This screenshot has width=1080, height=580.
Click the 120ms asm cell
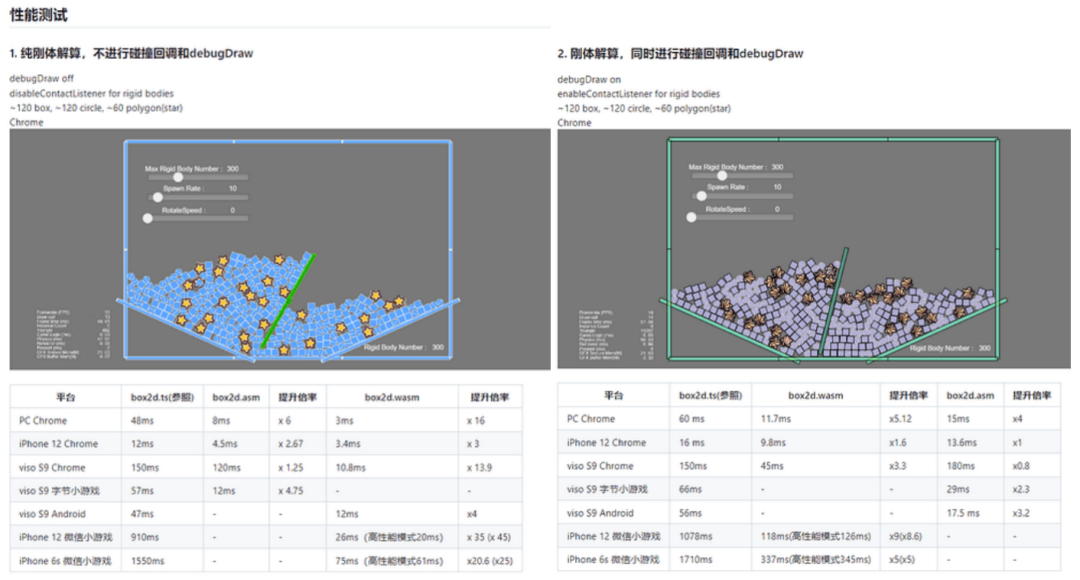click(236, 467)
